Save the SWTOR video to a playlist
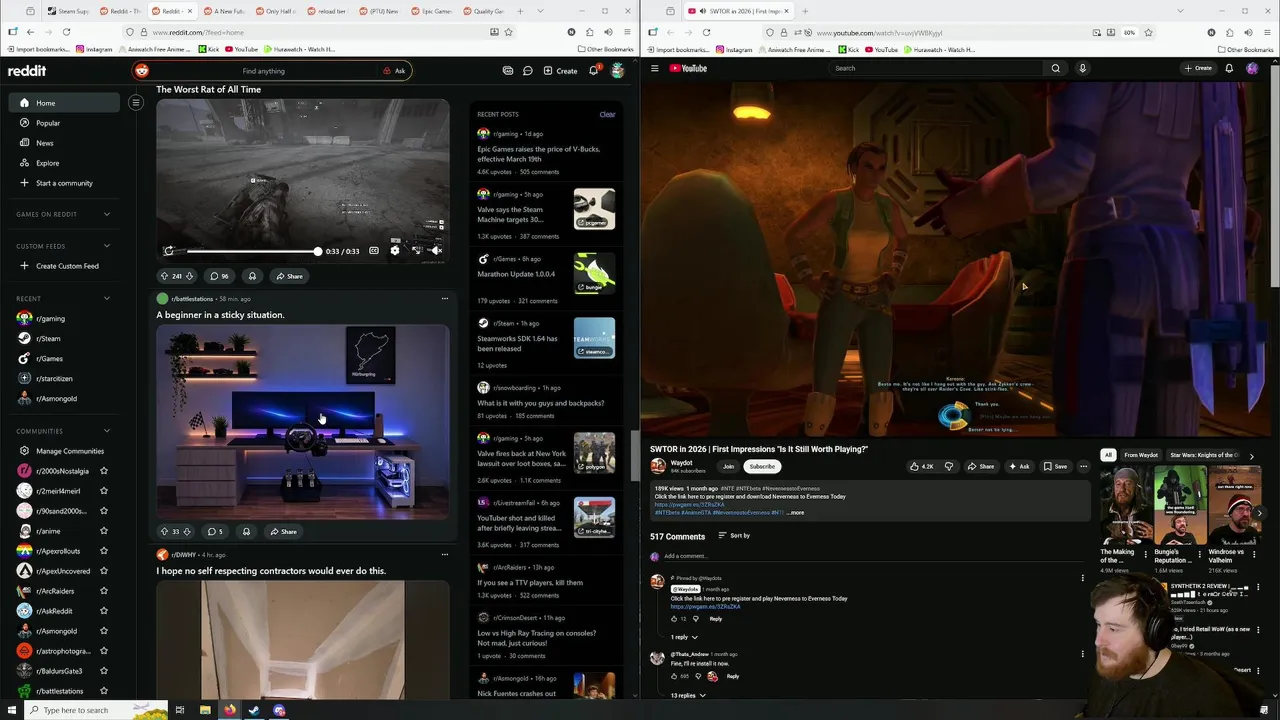This screenshot has height=720, width=1280. click(x=1056, y=466)
